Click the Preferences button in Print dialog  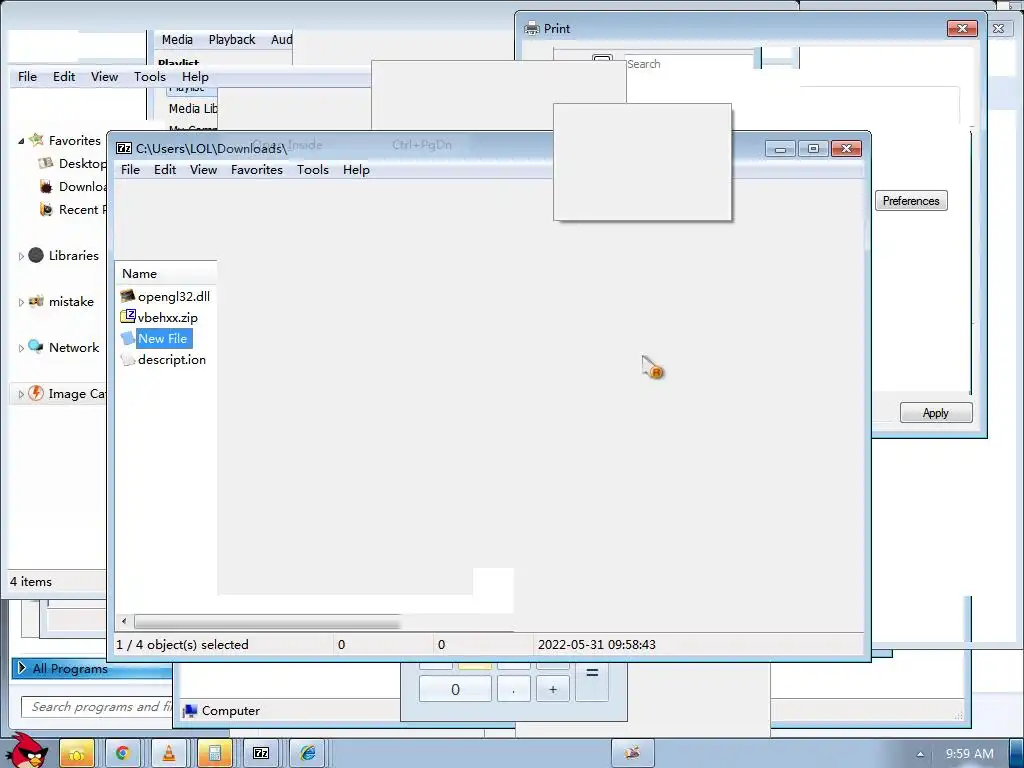pyautogui.click(x=911, y=200)
